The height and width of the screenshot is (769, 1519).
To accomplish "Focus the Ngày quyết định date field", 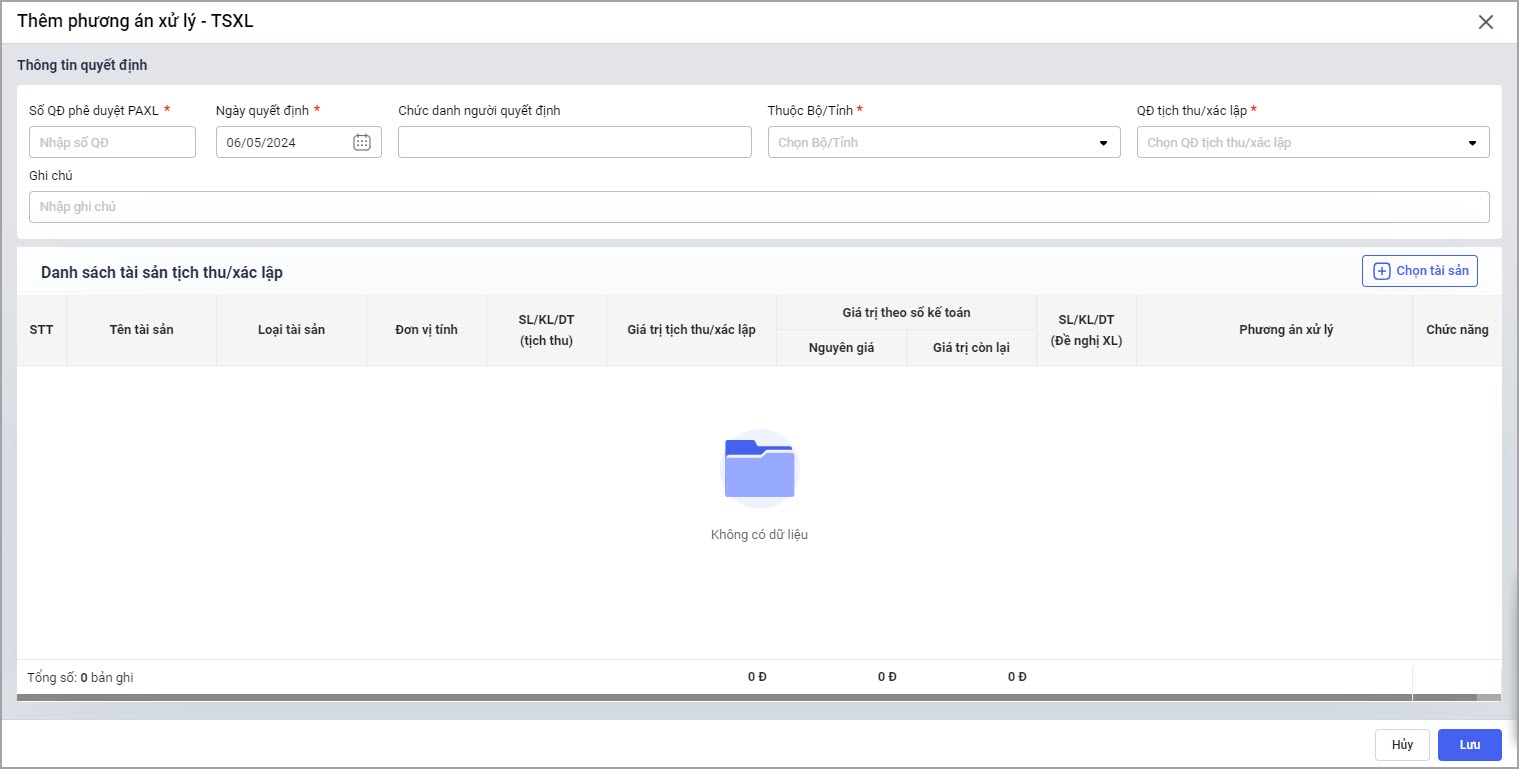I will 286,142.
